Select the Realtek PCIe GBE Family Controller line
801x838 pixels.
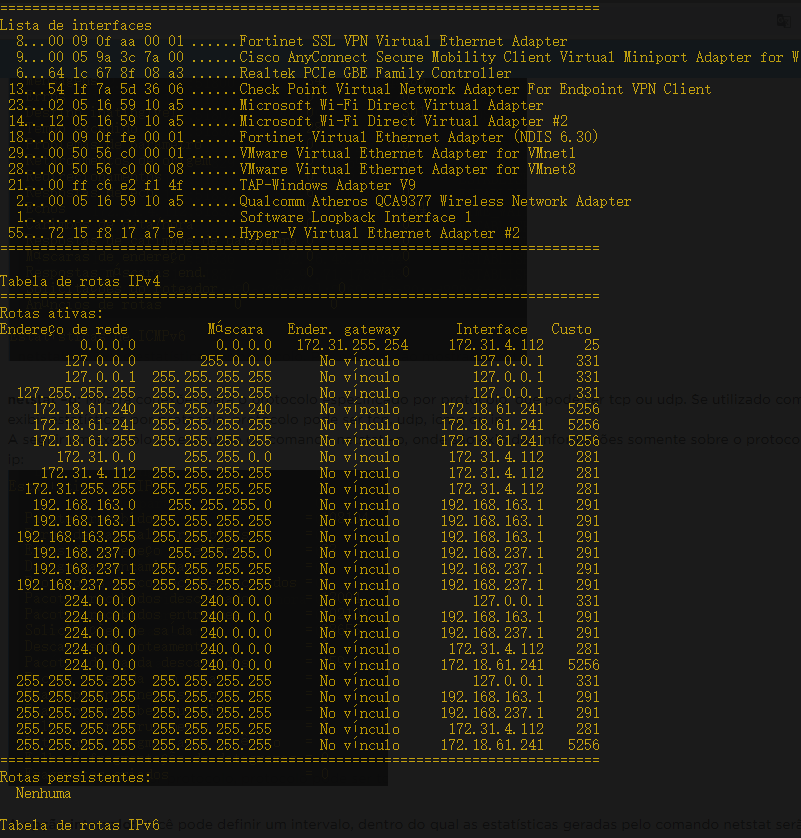pyautogui.click(x=375, y=73)
